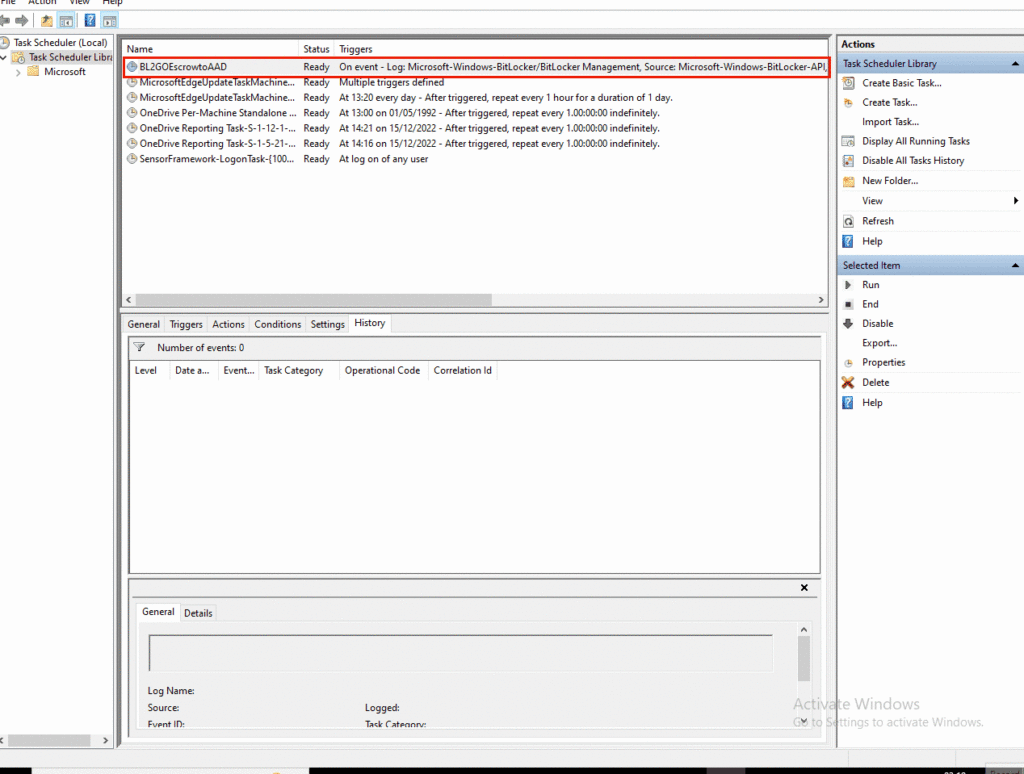Click the Up One Level folder icon
Image resolution: width=1024 pixels, height=774 pixels.
tap(46, 20)
